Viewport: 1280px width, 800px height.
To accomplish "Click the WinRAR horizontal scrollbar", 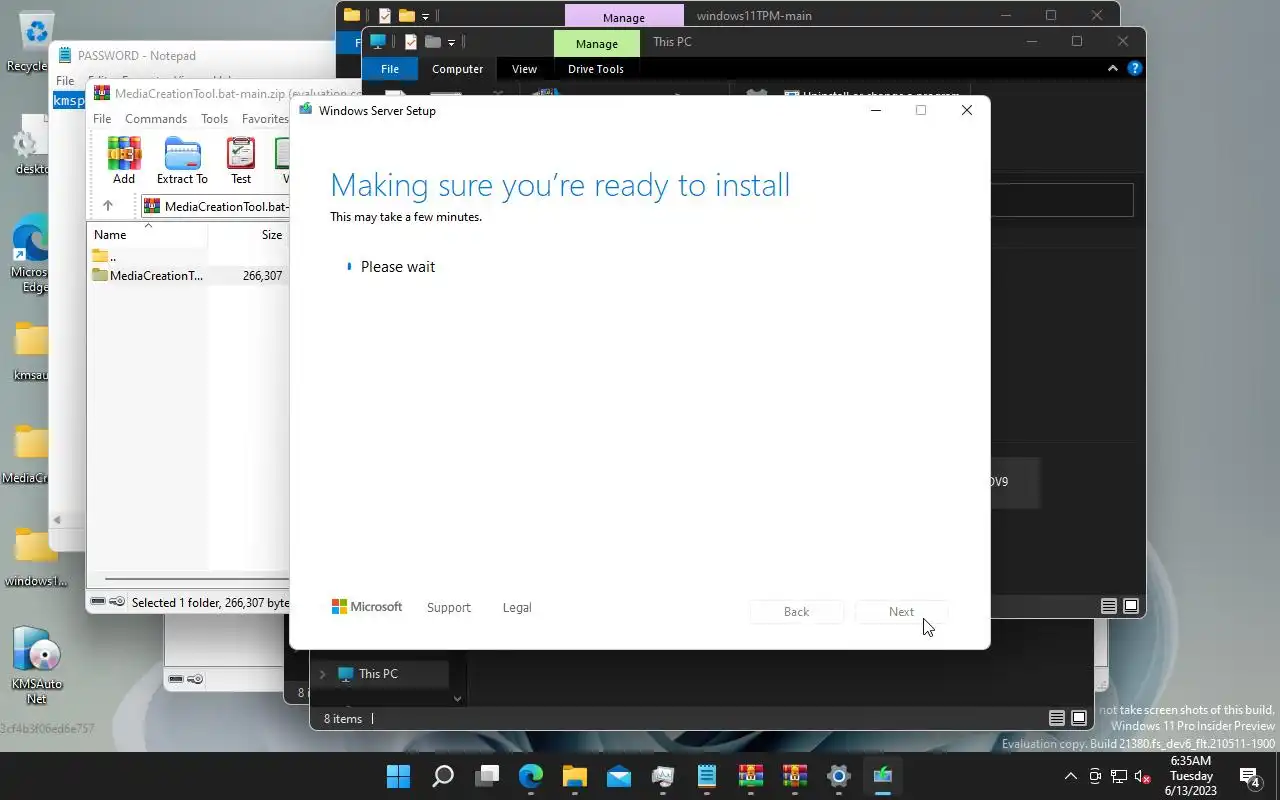I will [x=196, y=579].
